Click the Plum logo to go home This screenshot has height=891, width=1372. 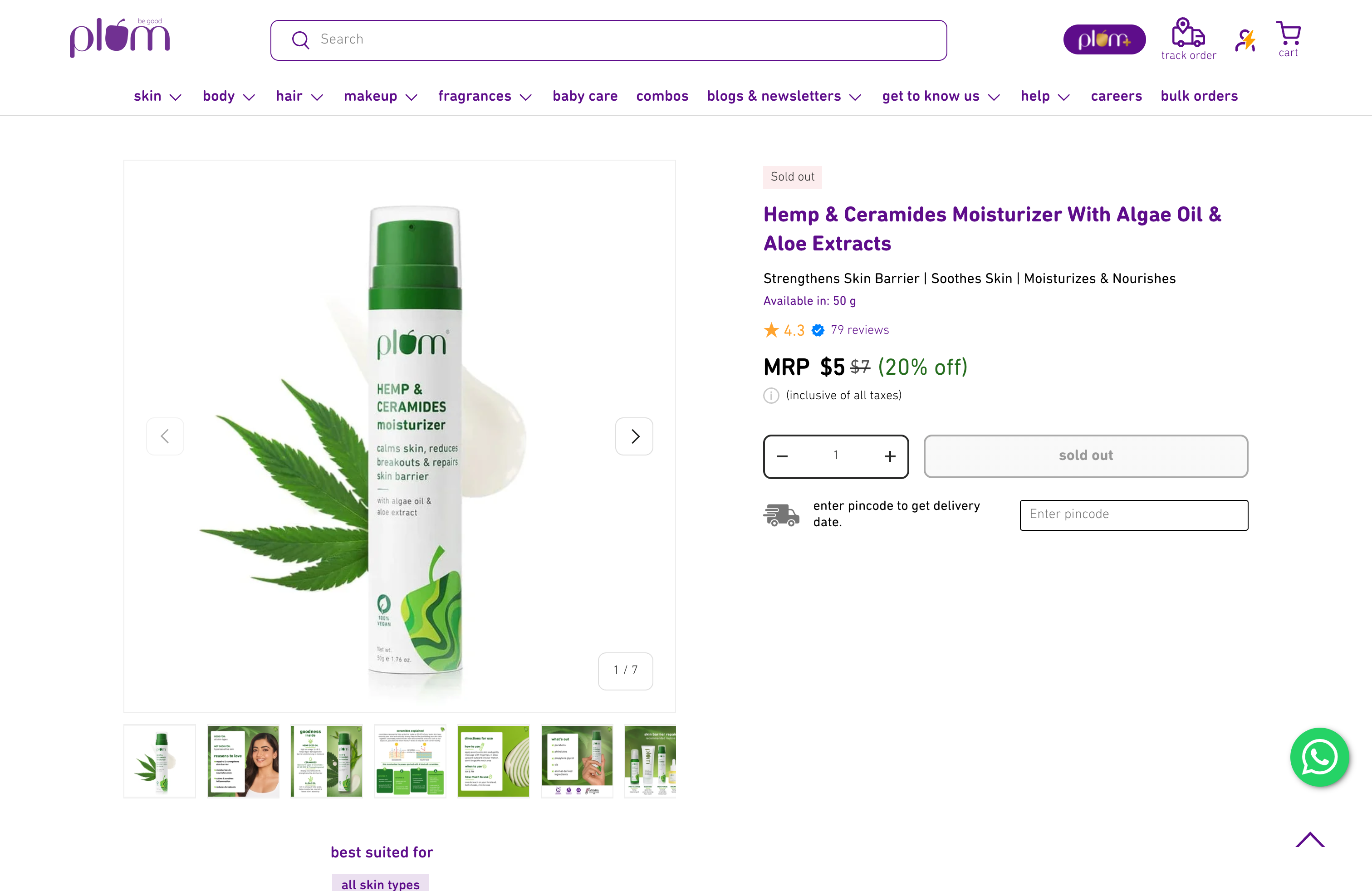[120, 38]
